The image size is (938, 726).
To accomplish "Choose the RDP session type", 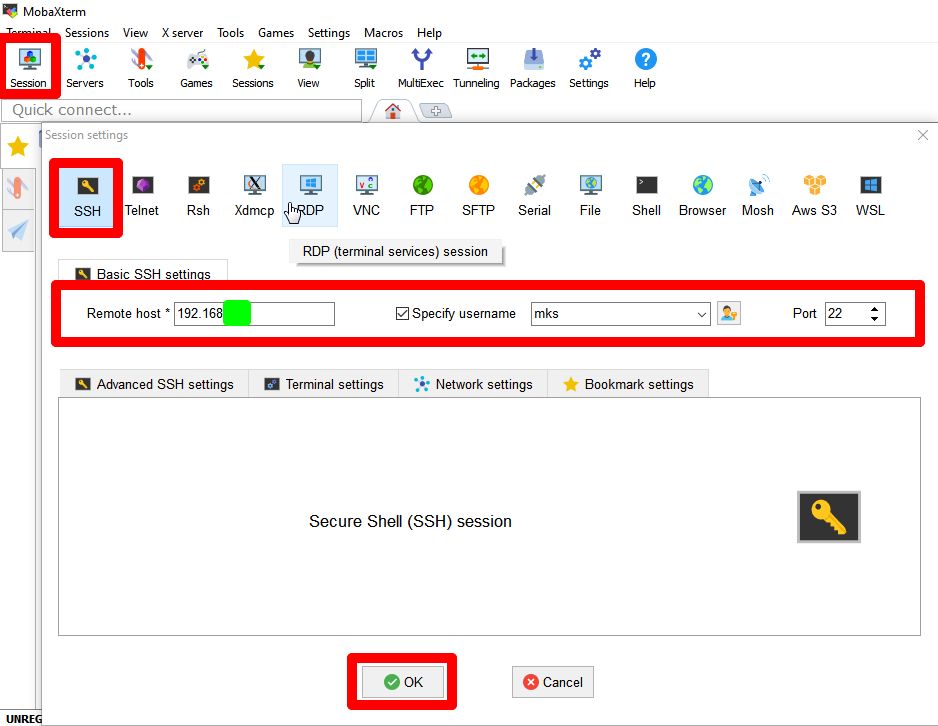I will (x=310, y=196).
